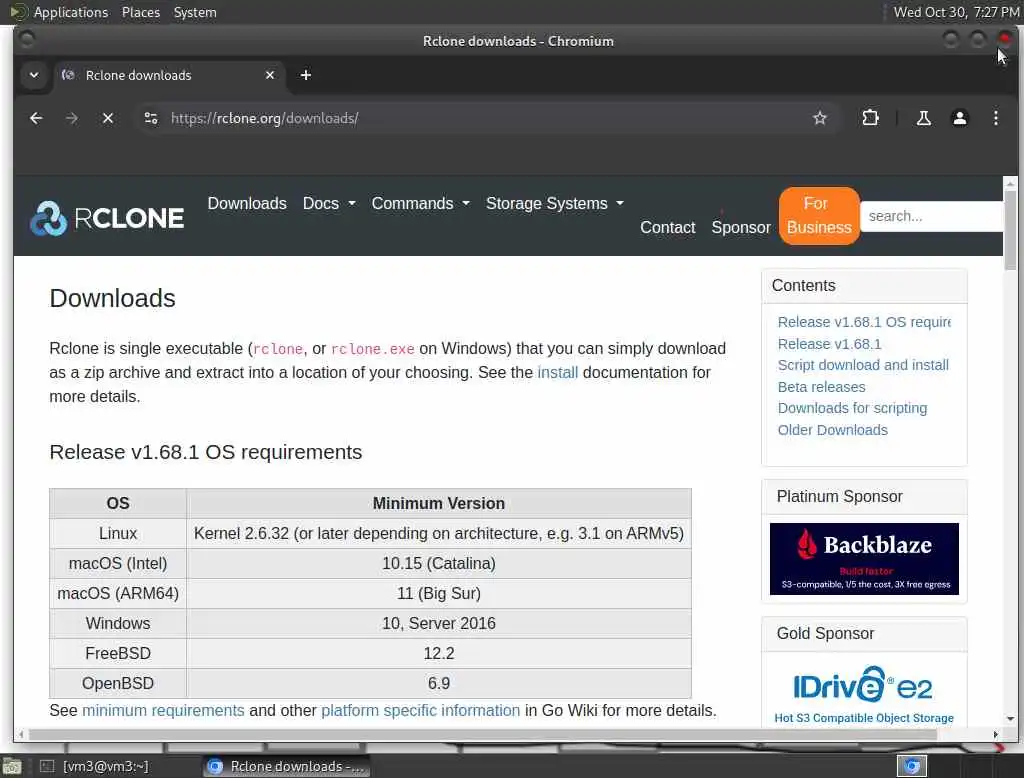Jump to Release v1.68.1 contents link
The image size is (1024, 778).
(829, 344)
